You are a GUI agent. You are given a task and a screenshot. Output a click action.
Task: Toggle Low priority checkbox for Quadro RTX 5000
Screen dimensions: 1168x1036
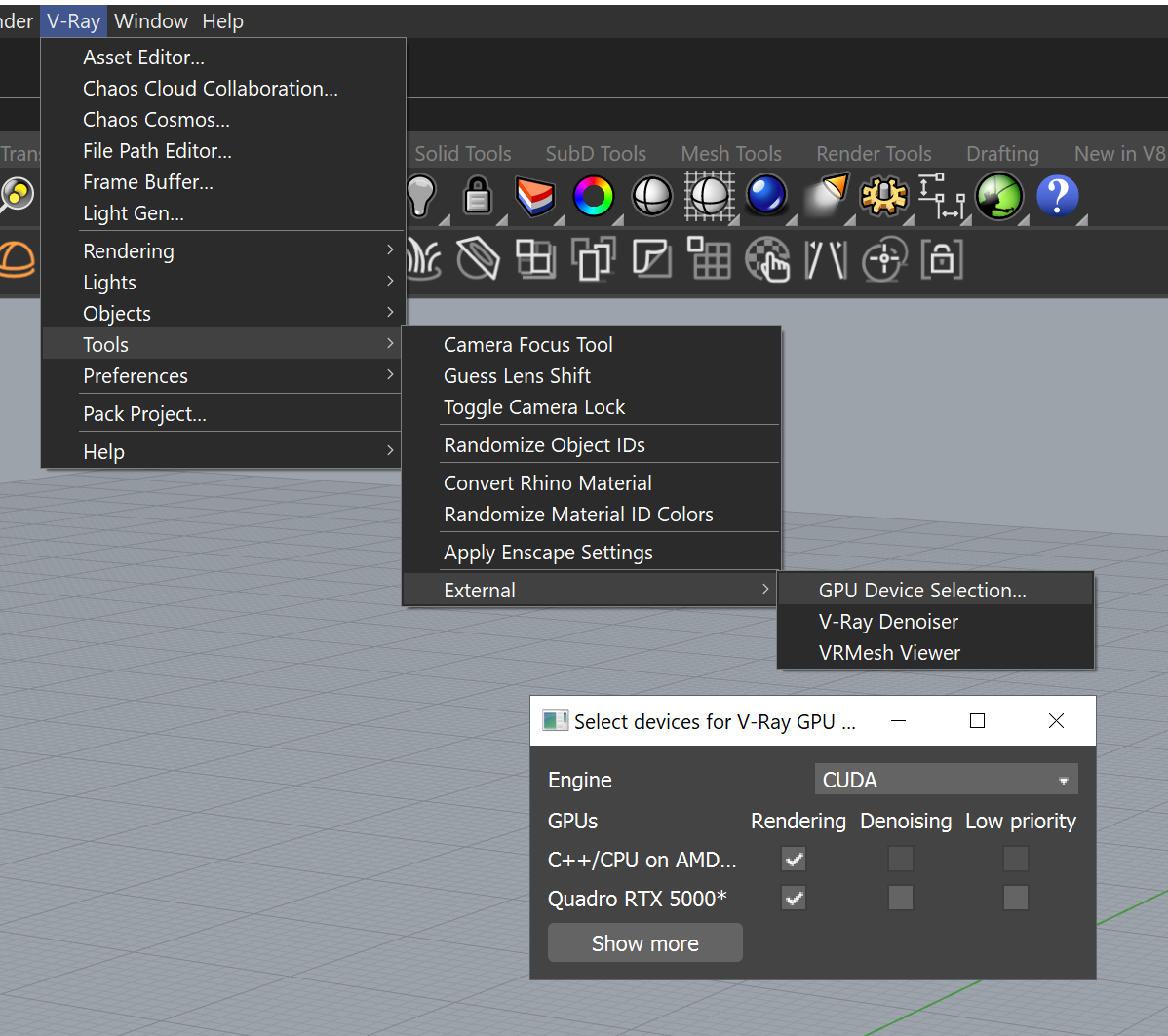coord(1015,898)
